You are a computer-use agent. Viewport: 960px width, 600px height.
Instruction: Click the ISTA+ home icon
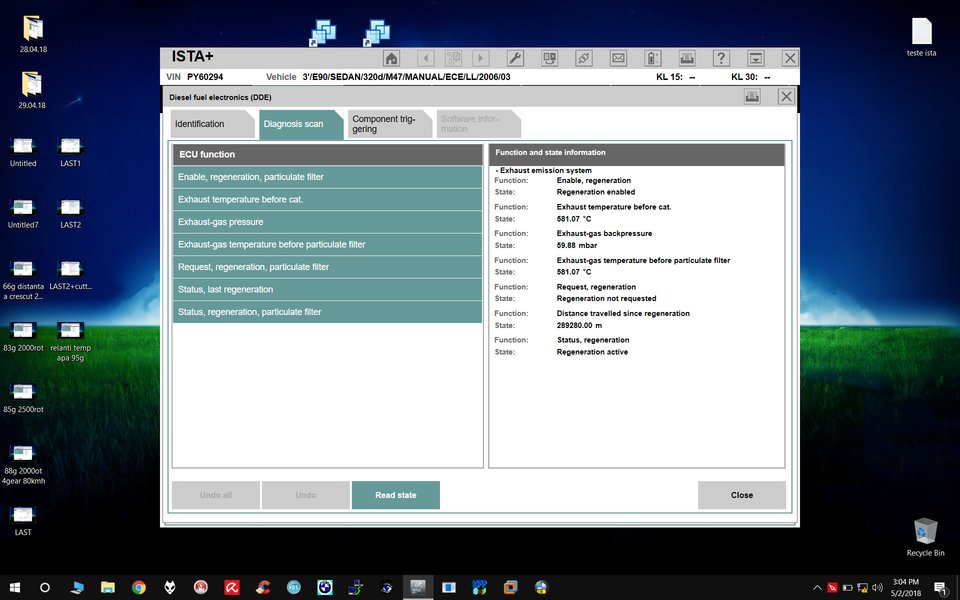click(391, 58)
